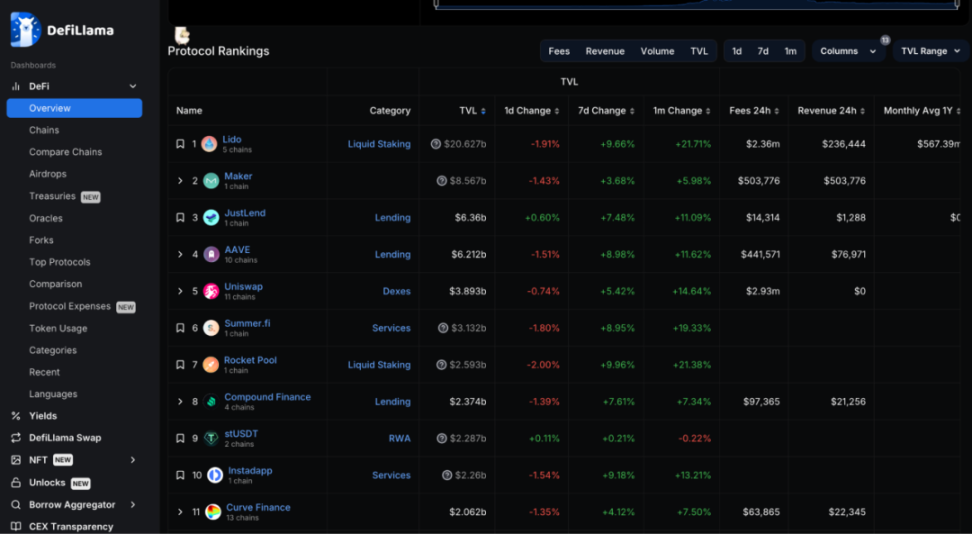
Task: Click the DefiLlama Swap arrows icon
Action: [x=16, y=438]
